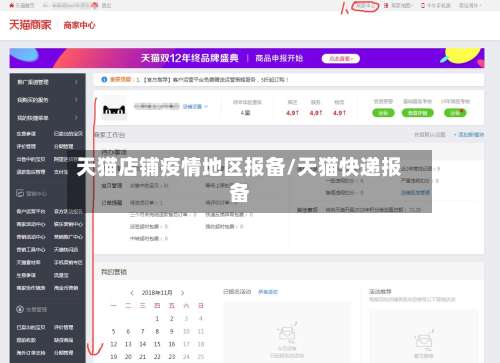Screen dimensions: 500x363
Task: Select November 19 in the calendar
Action: pos(113,357)
